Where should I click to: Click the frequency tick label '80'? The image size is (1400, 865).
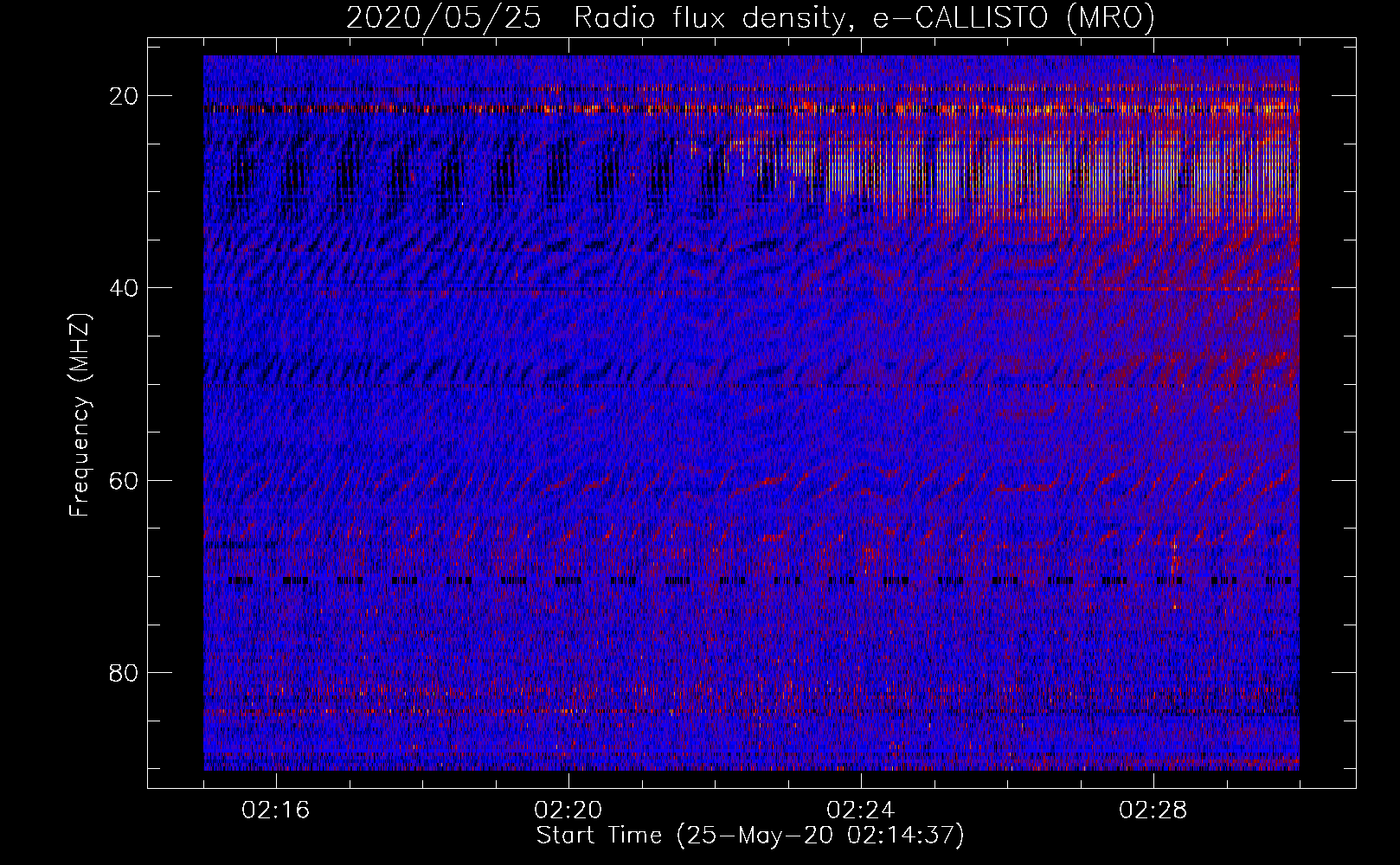point(125,672)
